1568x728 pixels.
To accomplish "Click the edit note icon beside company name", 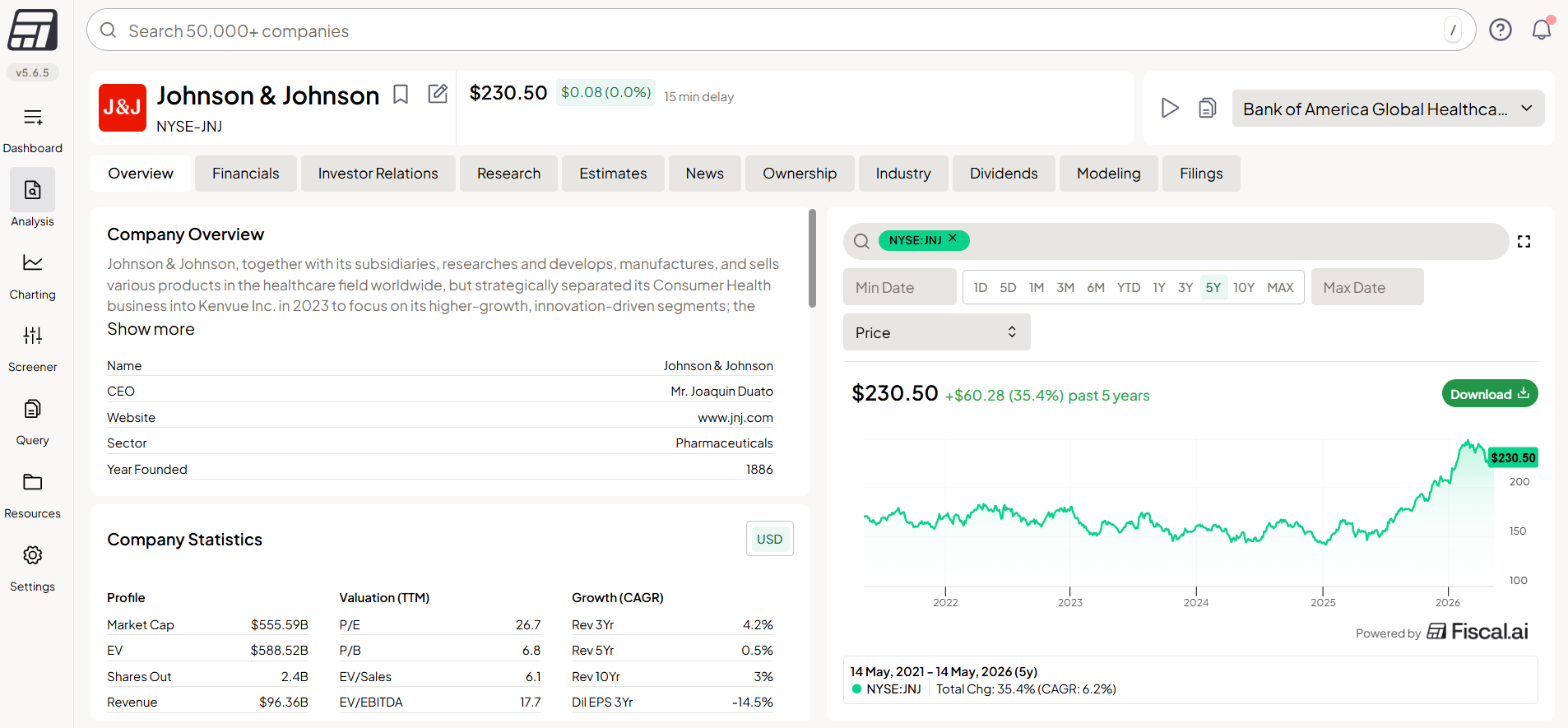I will (438, 94).
